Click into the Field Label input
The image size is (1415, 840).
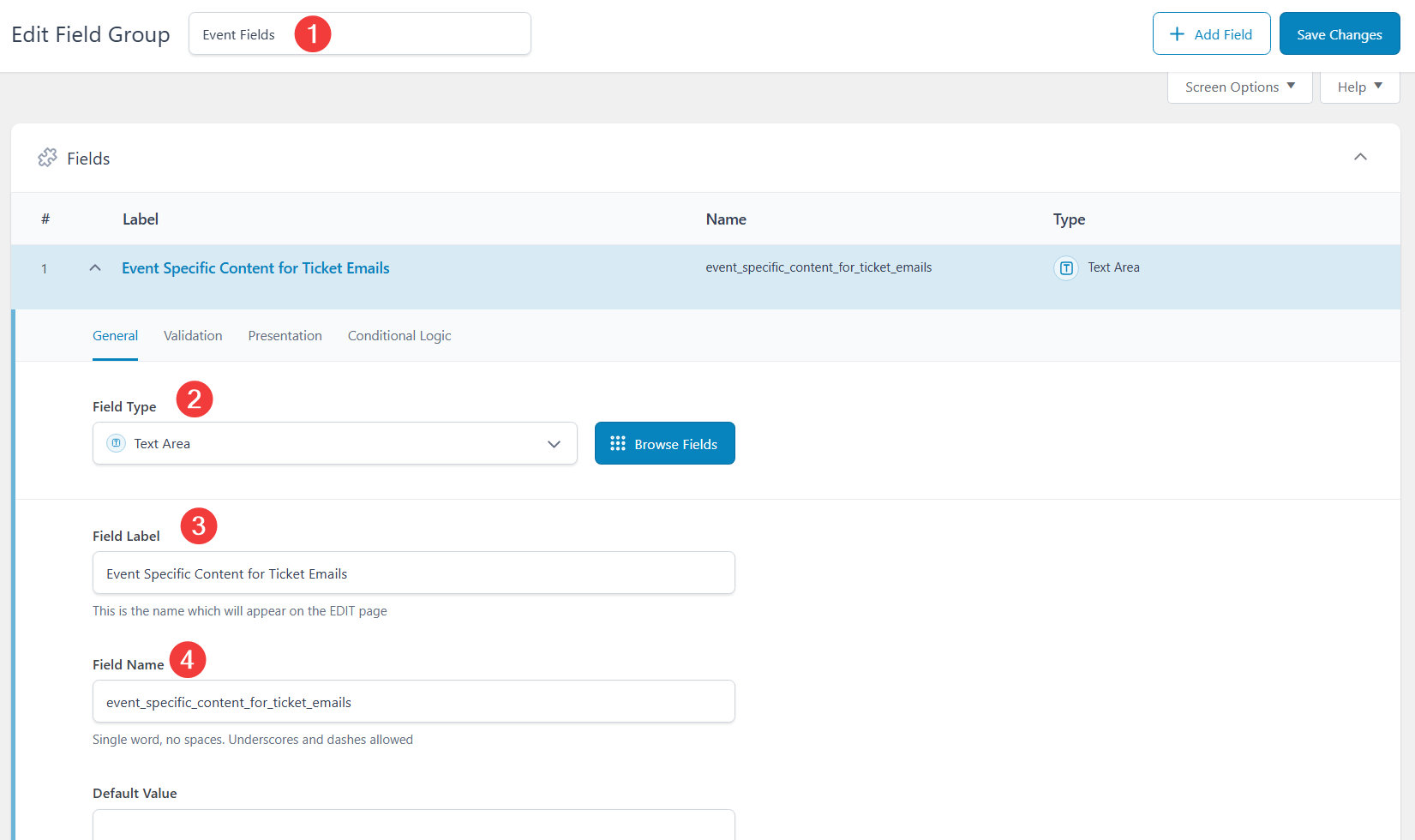click(x=413, y=573)
